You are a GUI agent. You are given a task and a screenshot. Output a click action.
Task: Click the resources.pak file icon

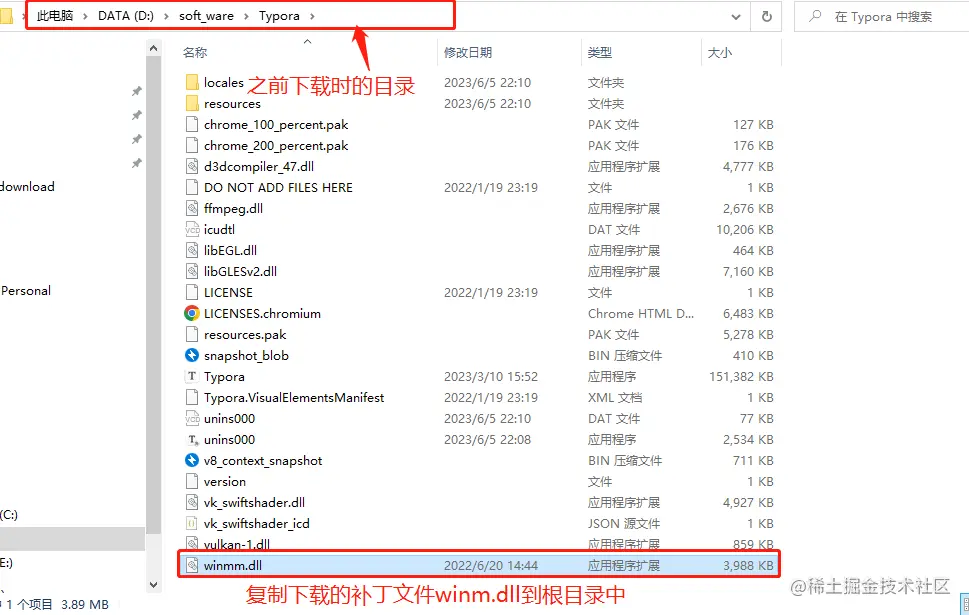coord(192,334)
